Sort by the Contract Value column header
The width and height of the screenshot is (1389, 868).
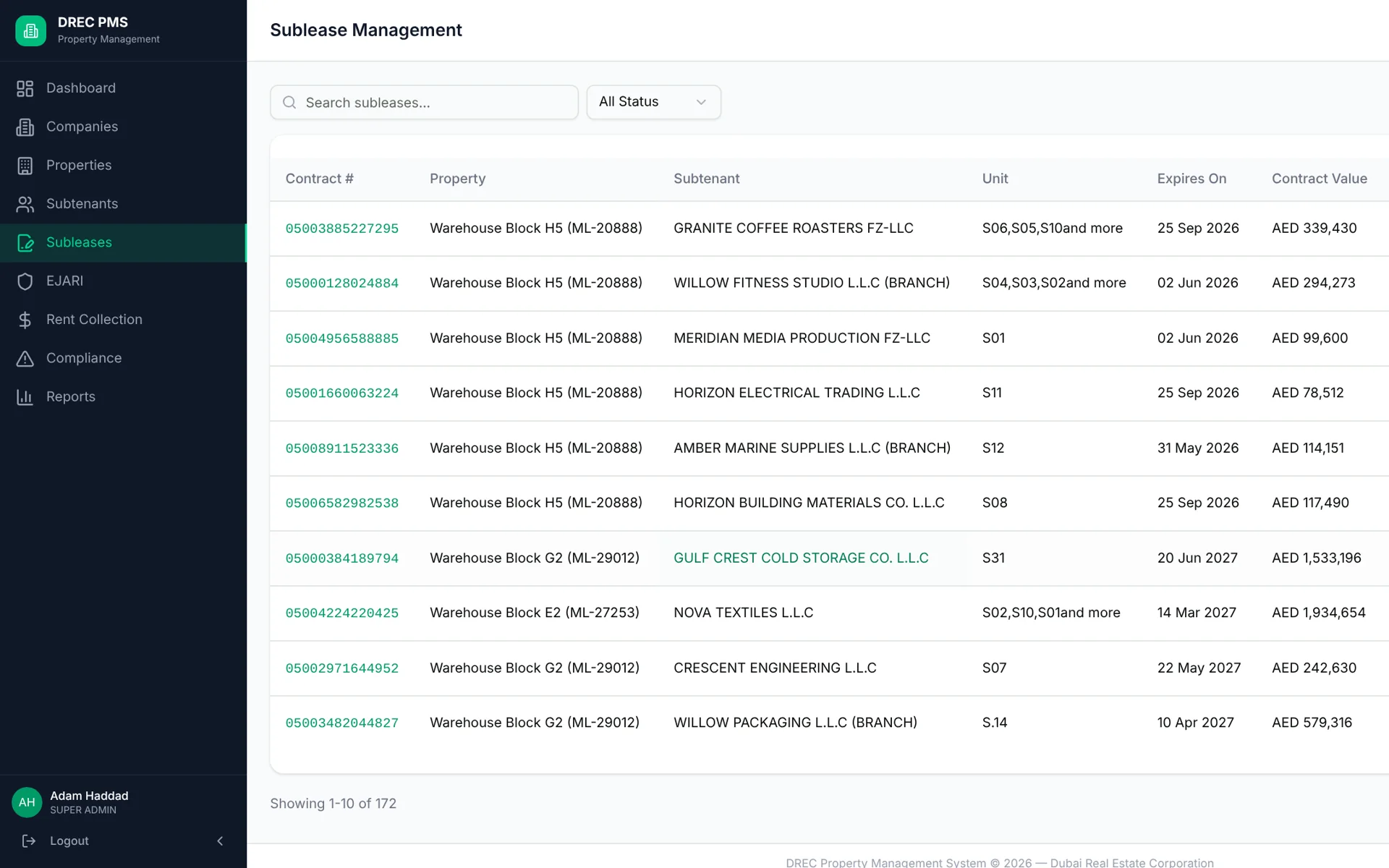(x=1319, y=179)
